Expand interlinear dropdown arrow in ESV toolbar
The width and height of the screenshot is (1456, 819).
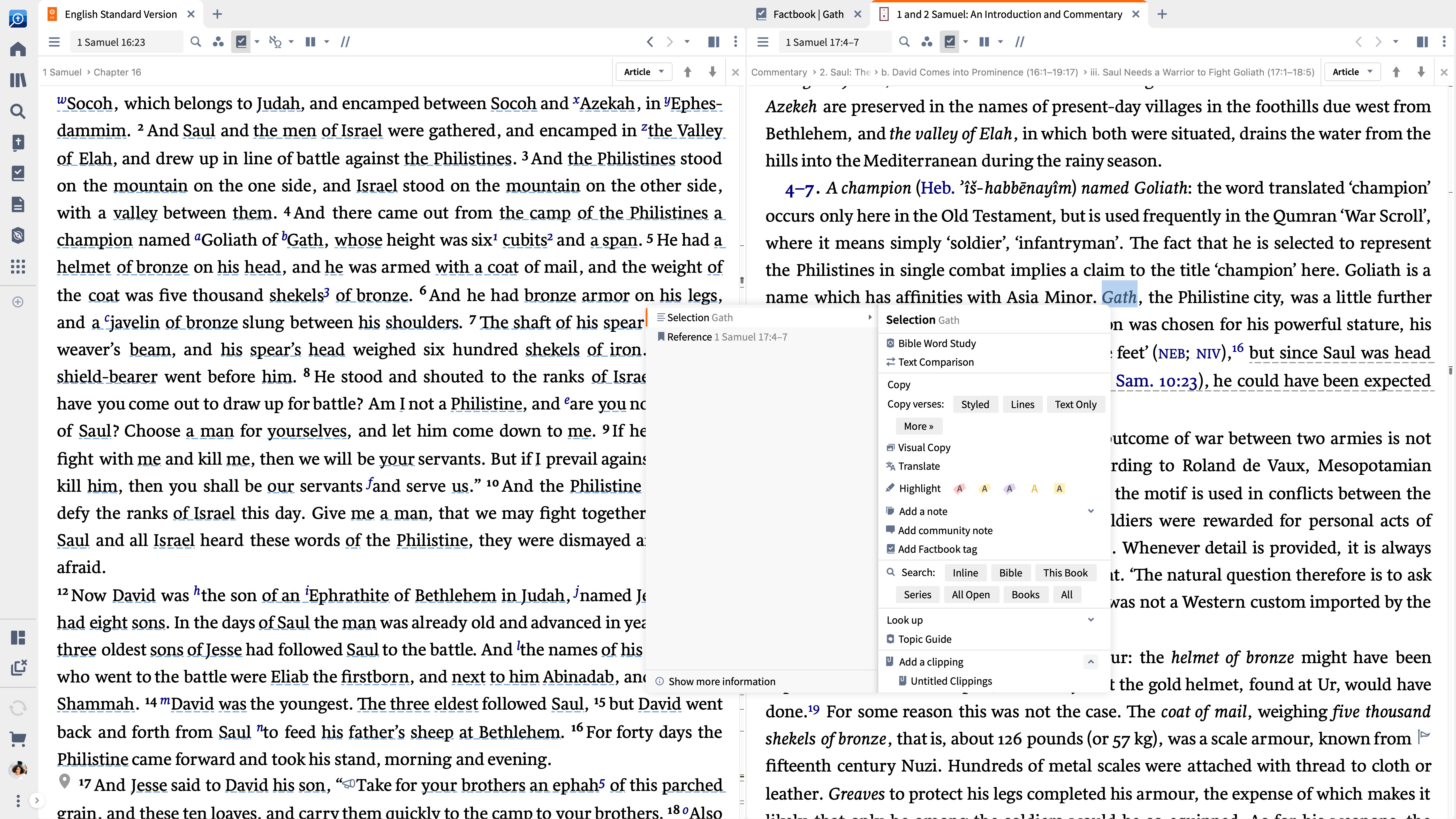coord(291,42)
